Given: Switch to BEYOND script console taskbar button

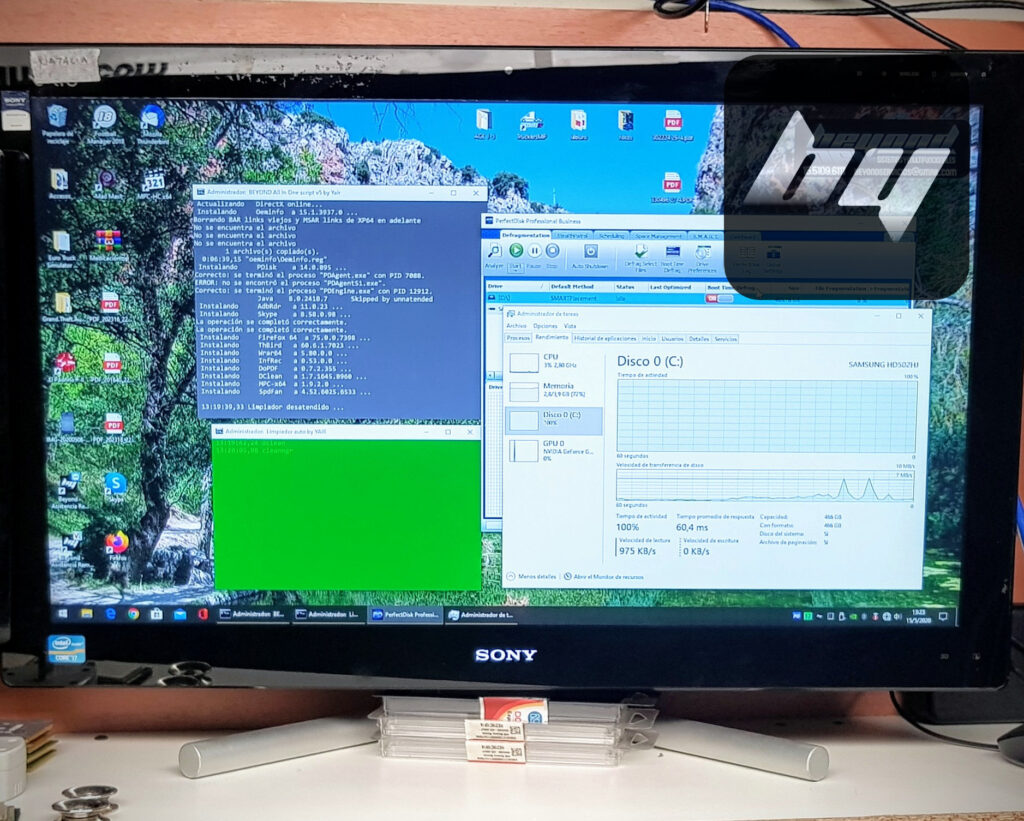Looking at the screenshot, I should [252, 614].
